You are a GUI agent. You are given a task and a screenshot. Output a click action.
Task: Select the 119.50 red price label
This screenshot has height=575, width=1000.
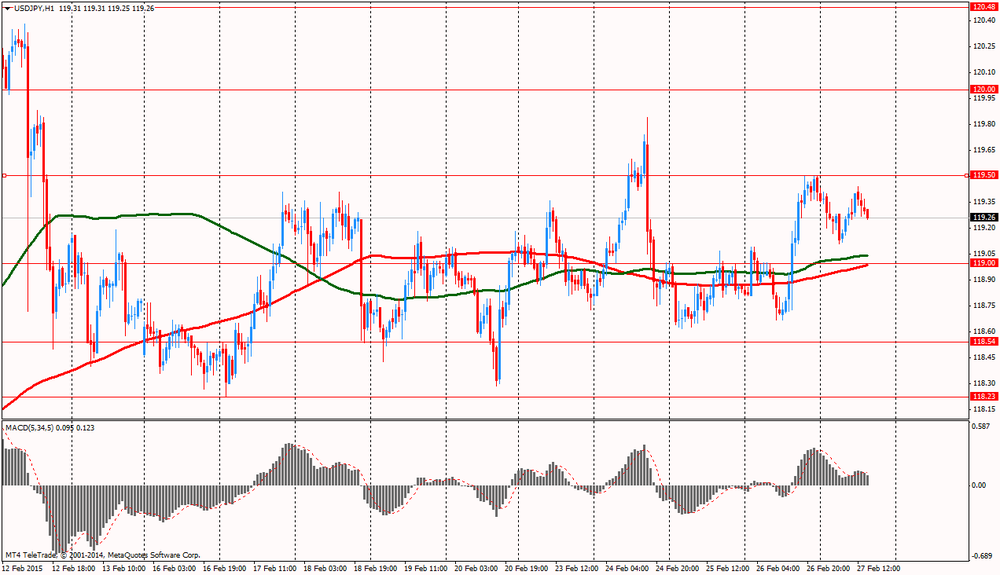[x=983, y=175]
